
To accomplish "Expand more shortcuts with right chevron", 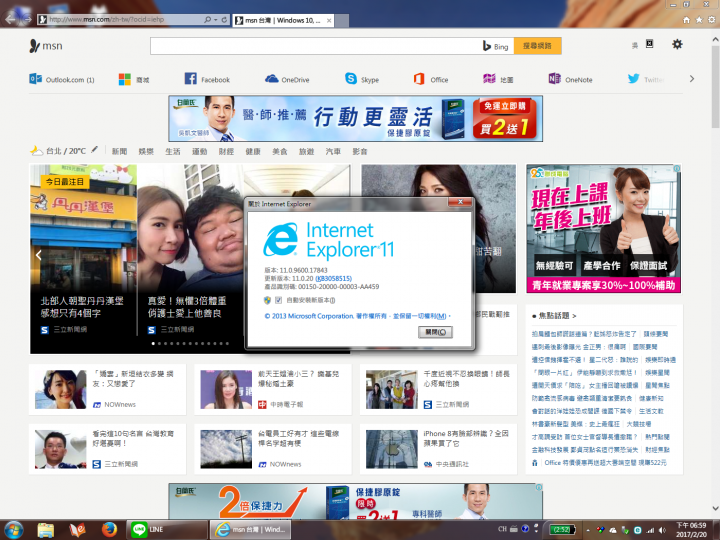I will 692,79.
